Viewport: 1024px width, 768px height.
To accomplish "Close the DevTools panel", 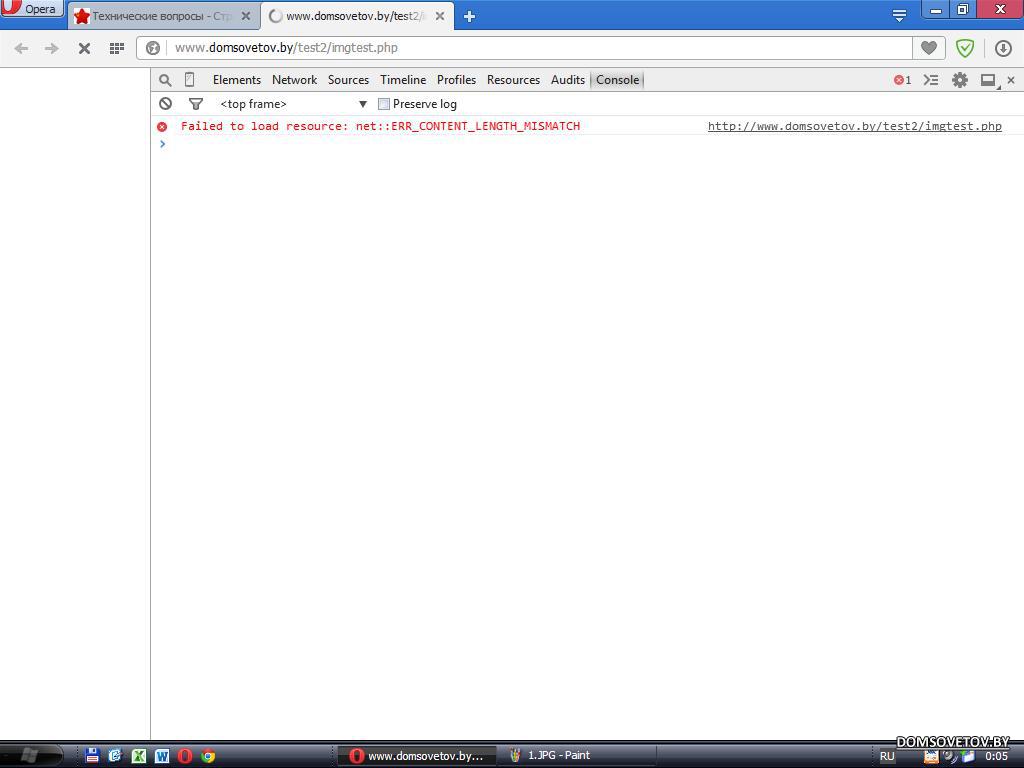I will tap(1011, 80).
